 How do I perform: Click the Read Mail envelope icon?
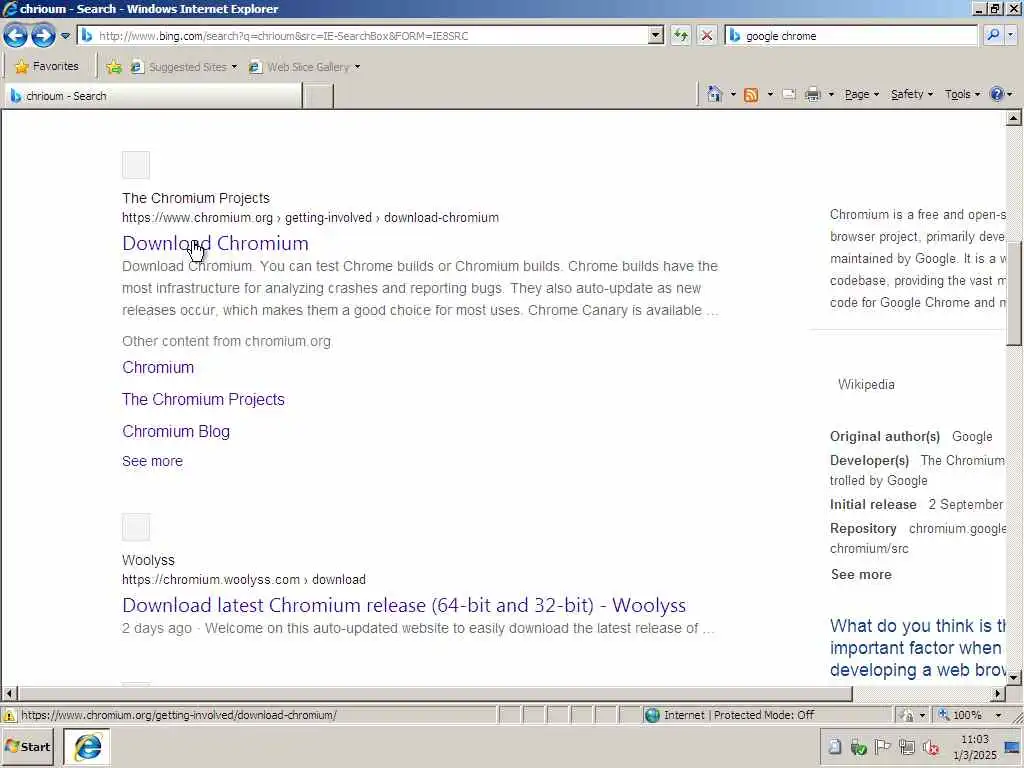789,95
